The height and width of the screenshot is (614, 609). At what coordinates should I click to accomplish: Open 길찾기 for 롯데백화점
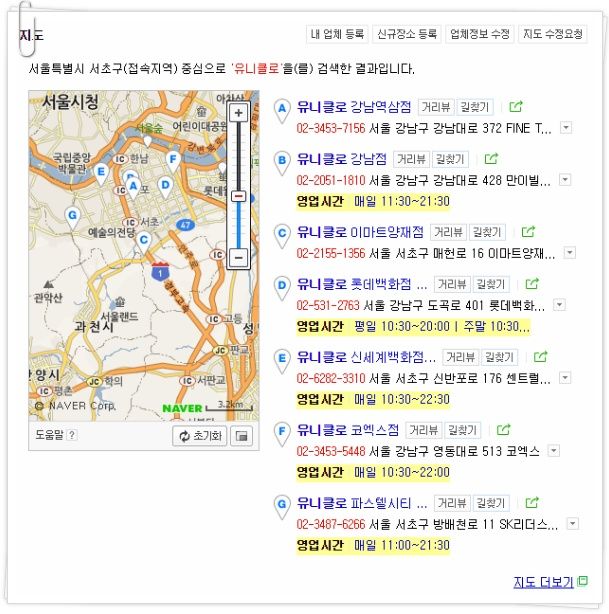click(x=491, y=284)
